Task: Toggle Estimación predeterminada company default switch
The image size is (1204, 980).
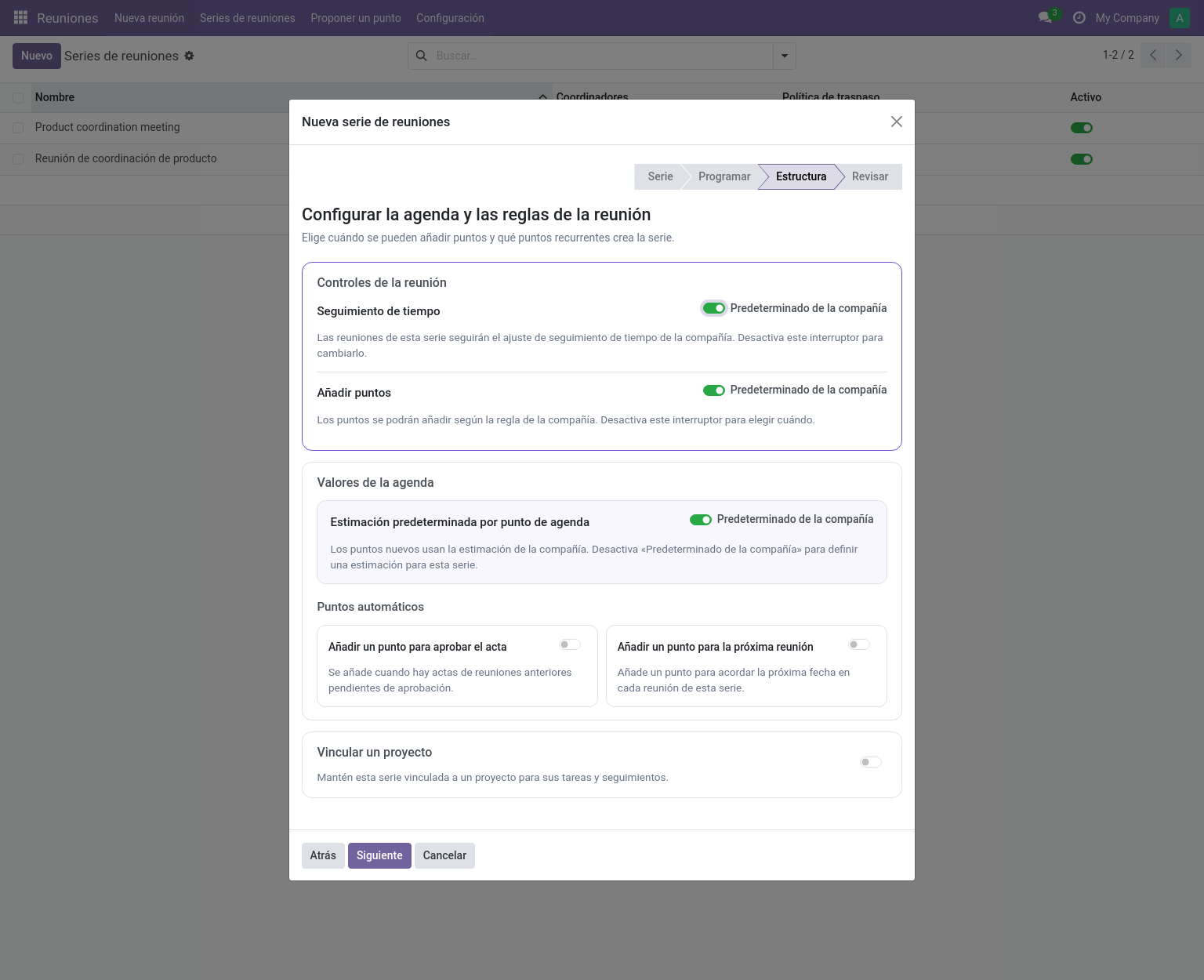Action: pos(700,519)
